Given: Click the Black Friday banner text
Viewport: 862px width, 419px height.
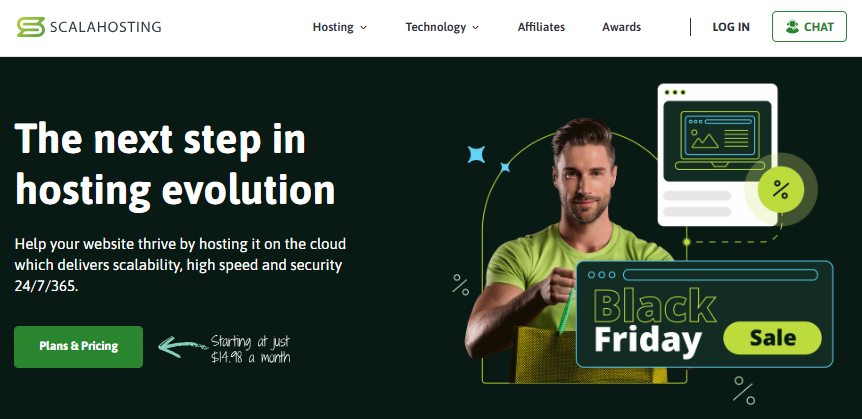Looking at the screenshot, I should [654, 322].
